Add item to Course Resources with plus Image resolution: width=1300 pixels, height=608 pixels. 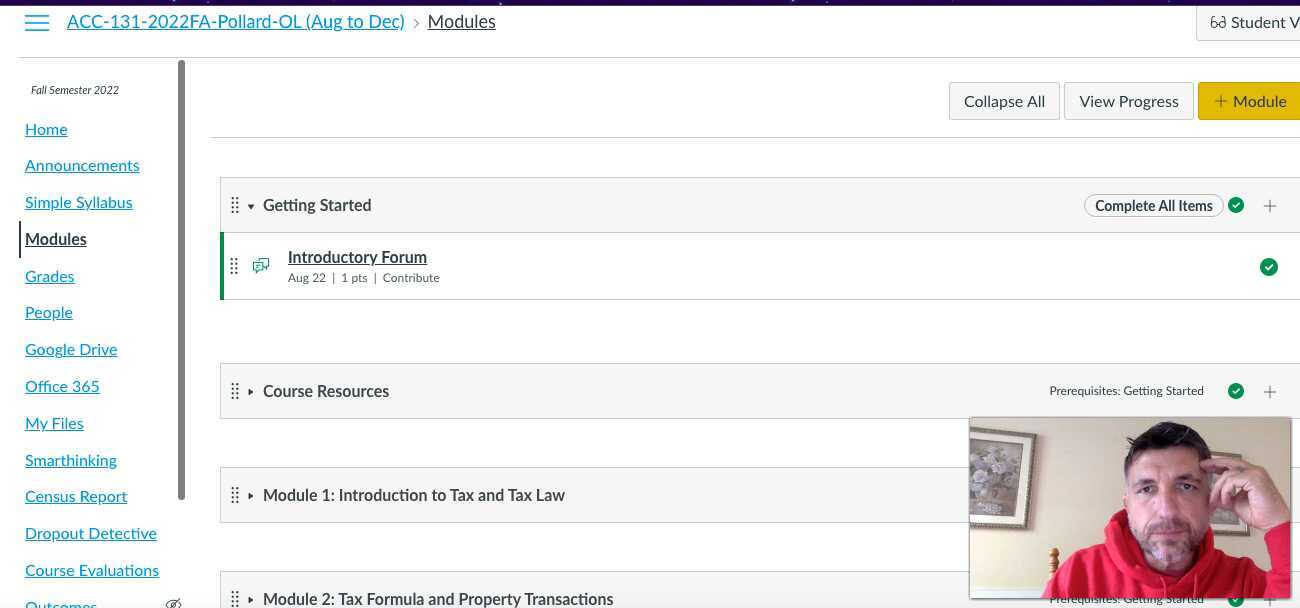[1270, 392]
